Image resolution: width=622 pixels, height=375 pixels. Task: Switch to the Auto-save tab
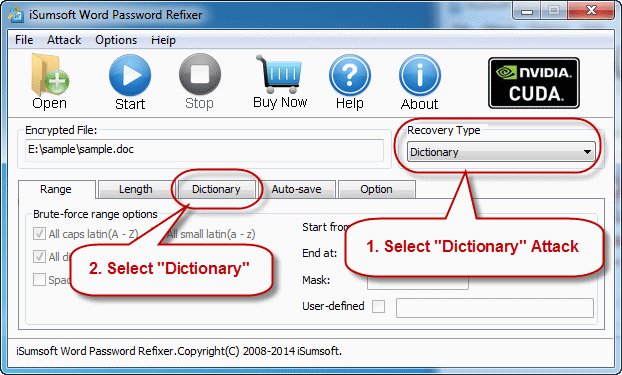click(x=296, y=189)
